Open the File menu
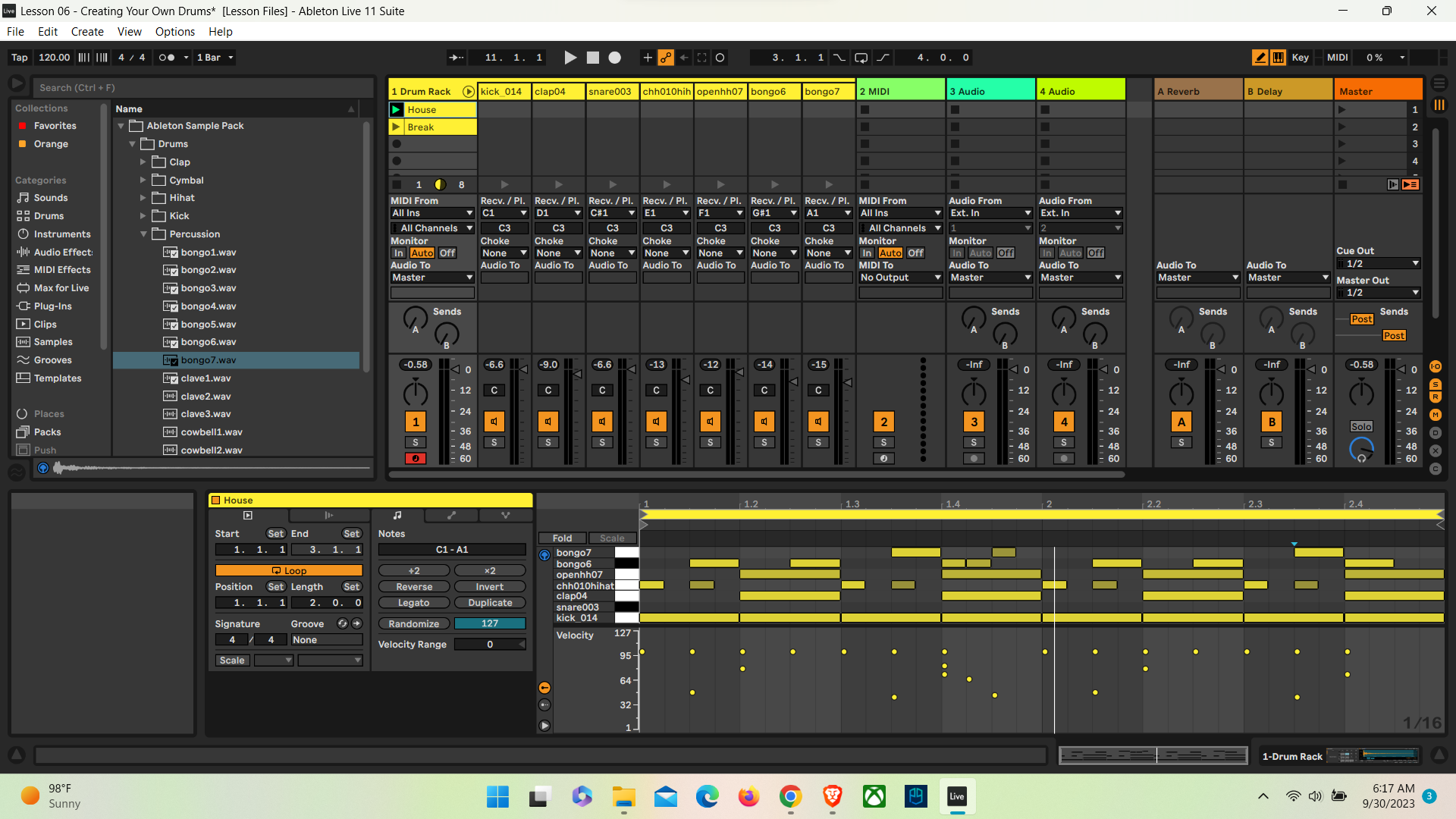This screenshot has width=1456, height=819. 15,32
